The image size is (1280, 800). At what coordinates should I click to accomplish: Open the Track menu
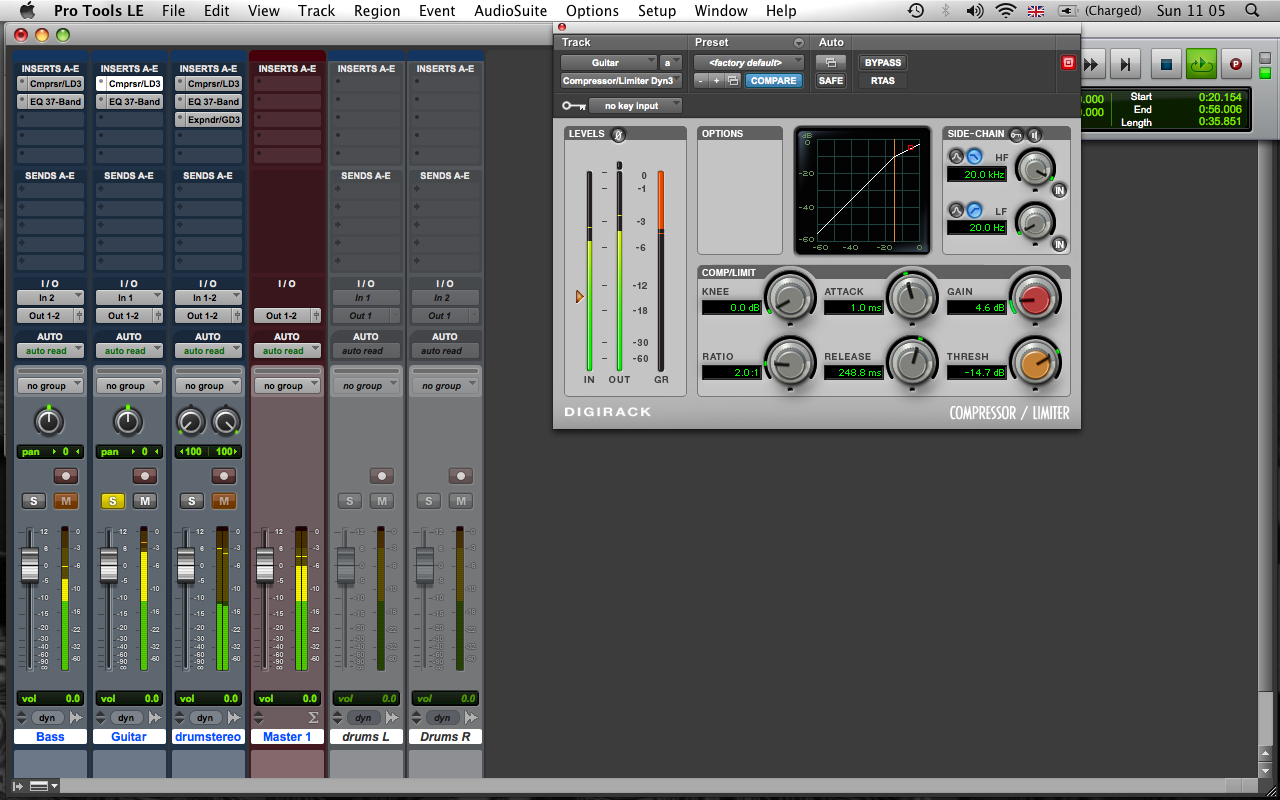pos(316,11)
